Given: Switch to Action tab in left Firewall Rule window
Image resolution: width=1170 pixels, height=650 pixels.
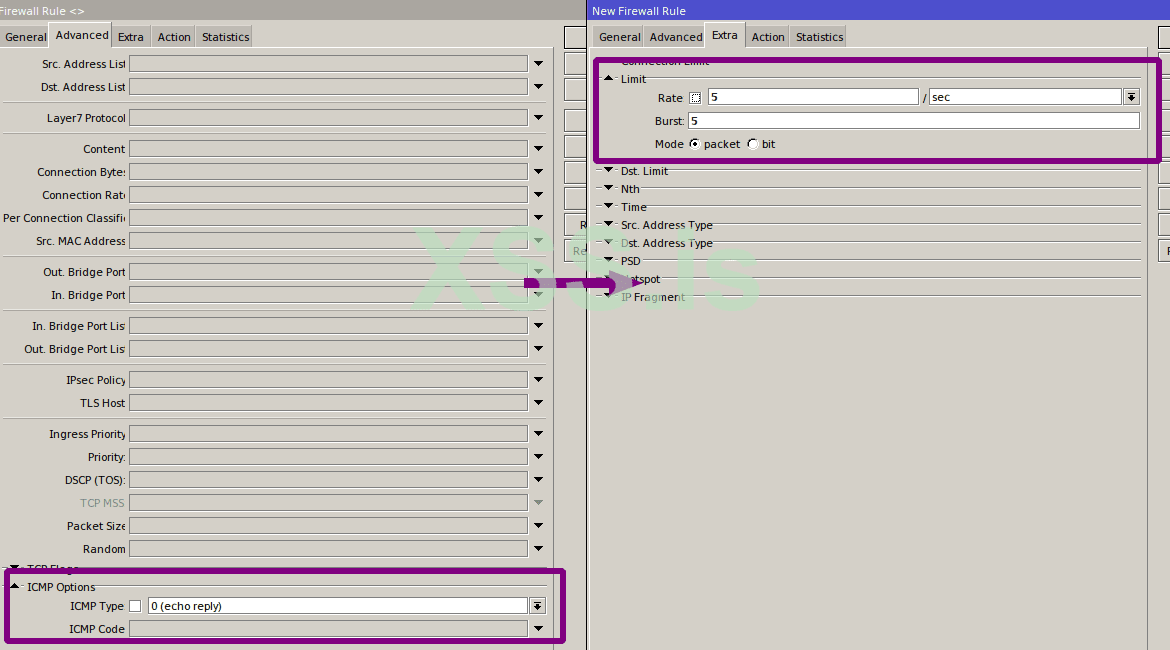Looking at the screenshot, I should (x=174, y=37).
